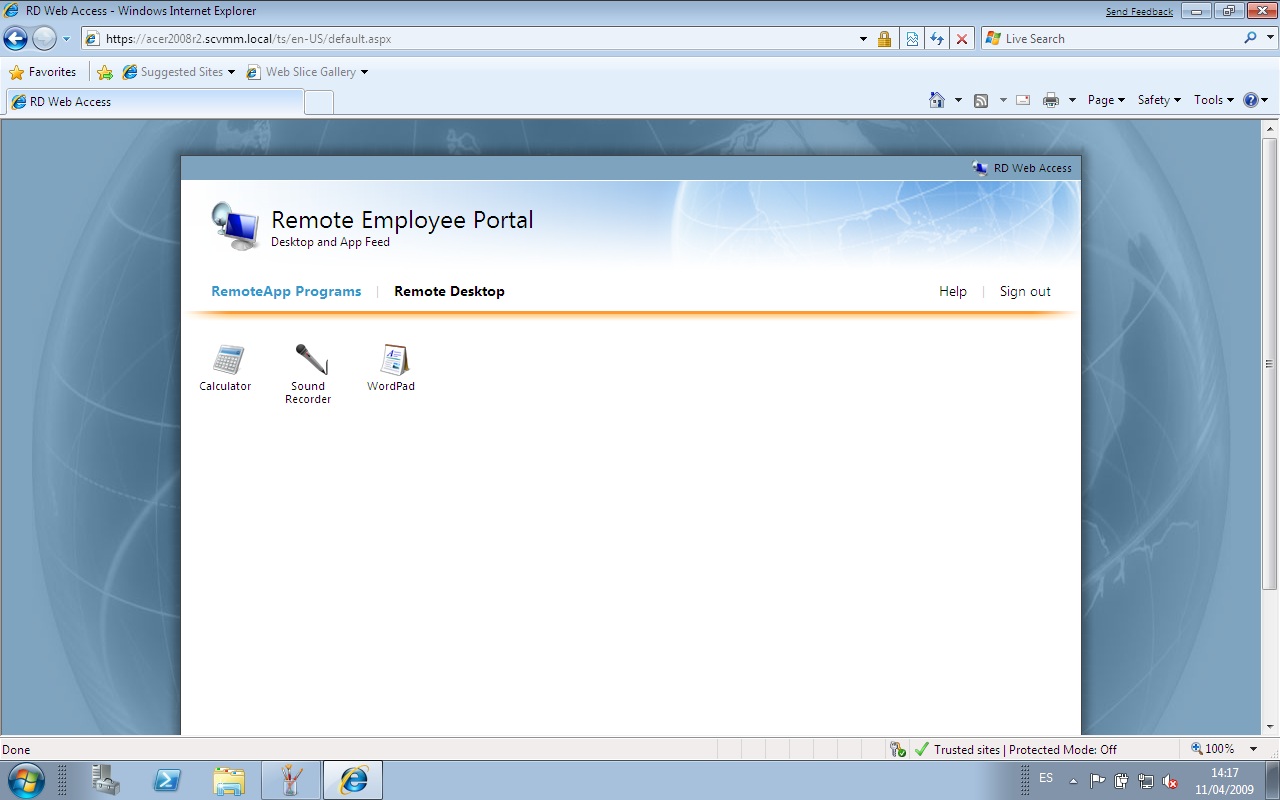The image size is (1280, 800).
Task: Click inside the browser address bar
Action: (x=450, y=38)
